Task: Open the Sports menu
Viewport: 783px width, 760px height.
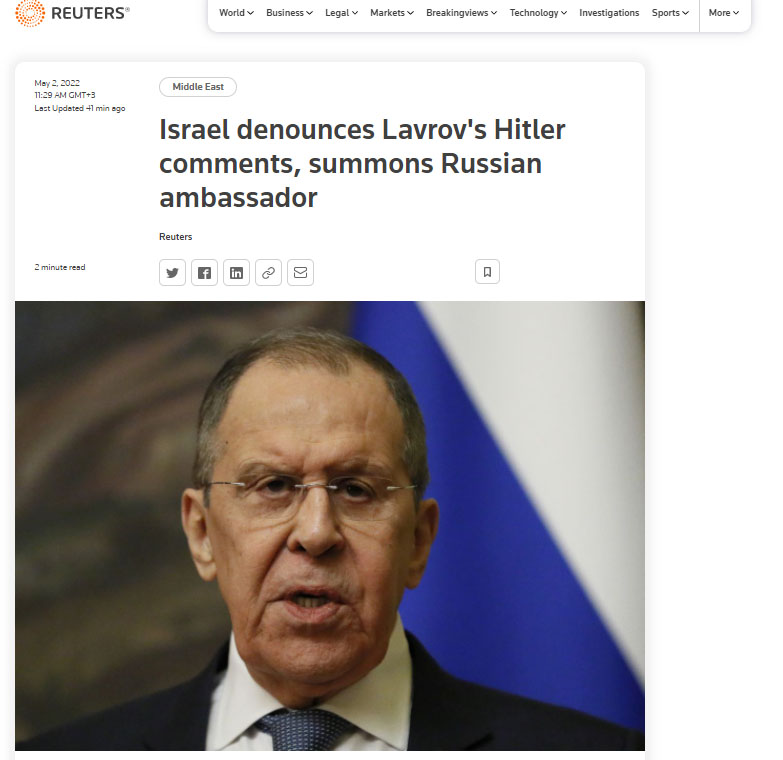Action: click(x=670, y=13)
